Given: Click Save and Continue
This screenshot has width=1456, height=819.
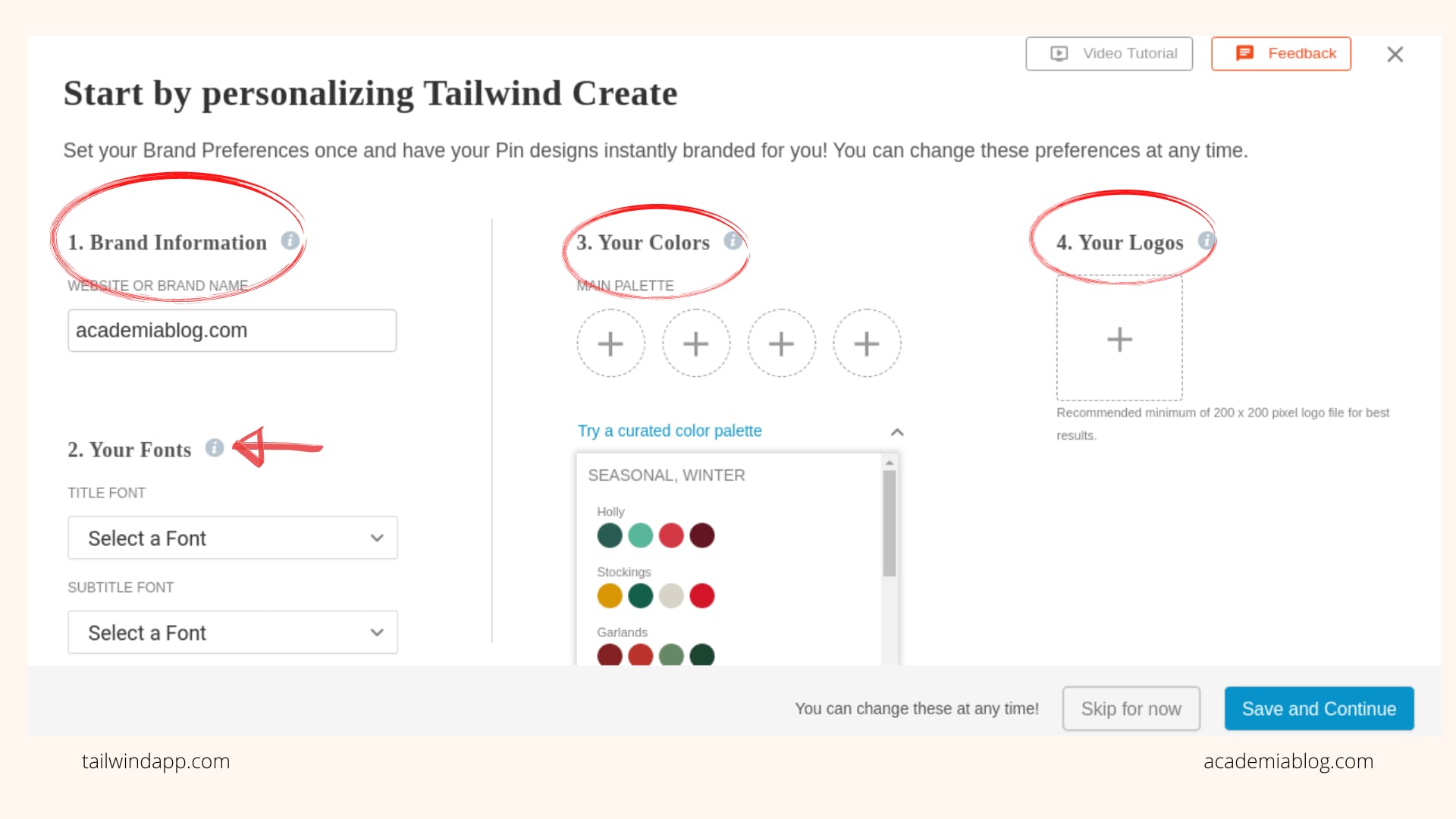Looking at the screenshot, I should 1319,709.
